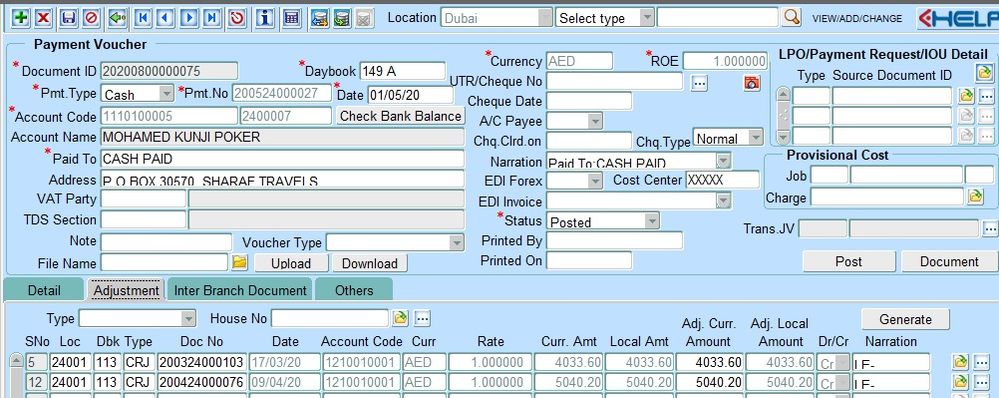
Task: Click the green plus Add record icon
Action: click(x=21, y=18)
